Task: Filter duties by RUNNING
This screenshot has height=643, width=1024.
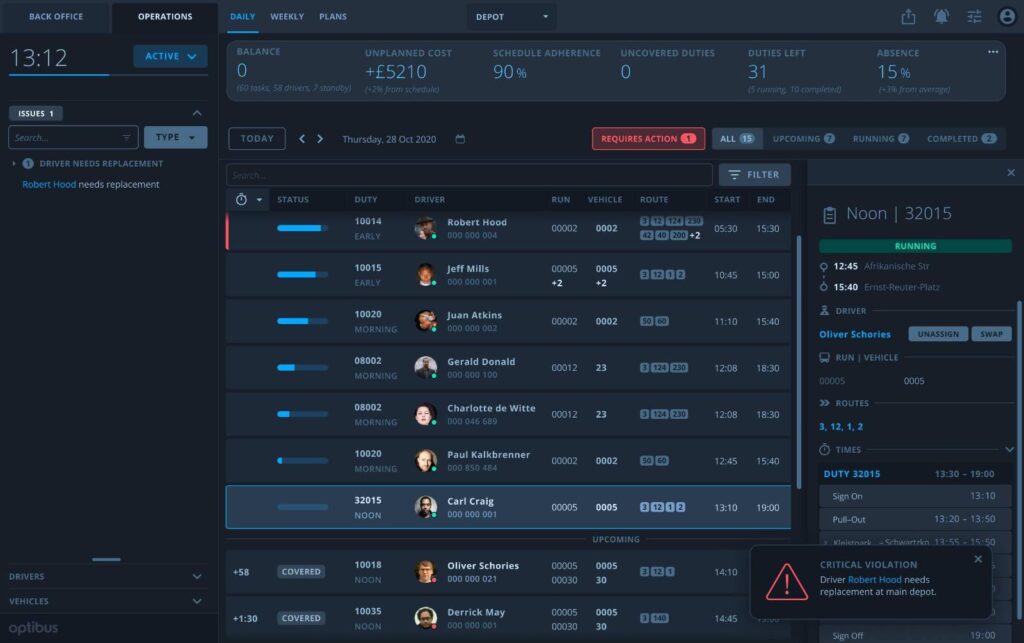Action: point(881,138)
